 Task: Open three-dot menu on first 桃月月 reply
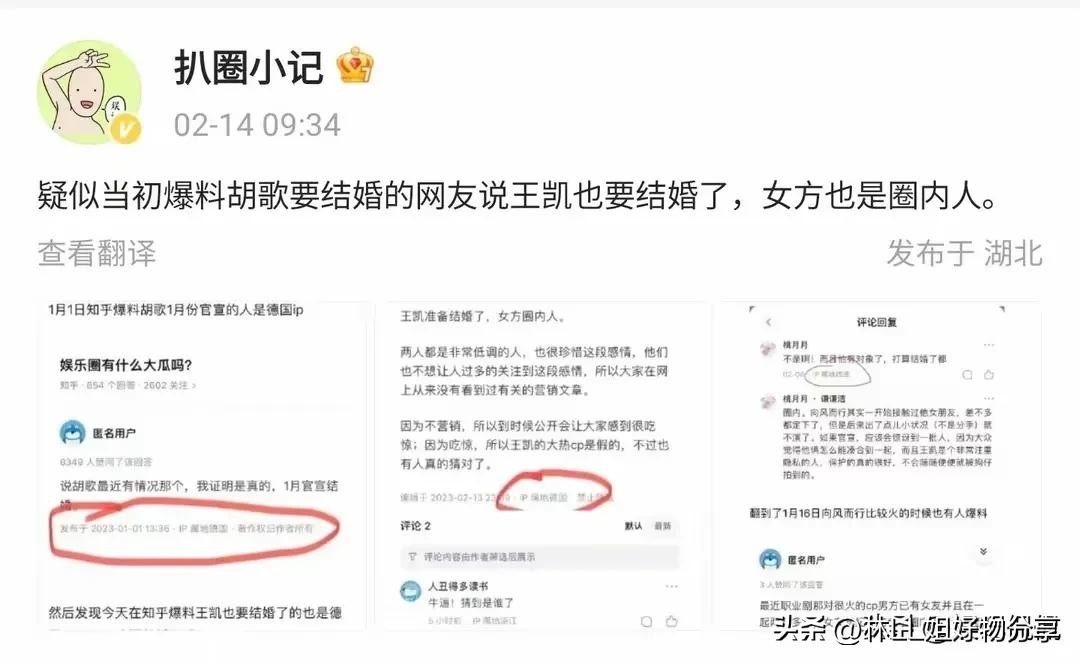point(989,344)
